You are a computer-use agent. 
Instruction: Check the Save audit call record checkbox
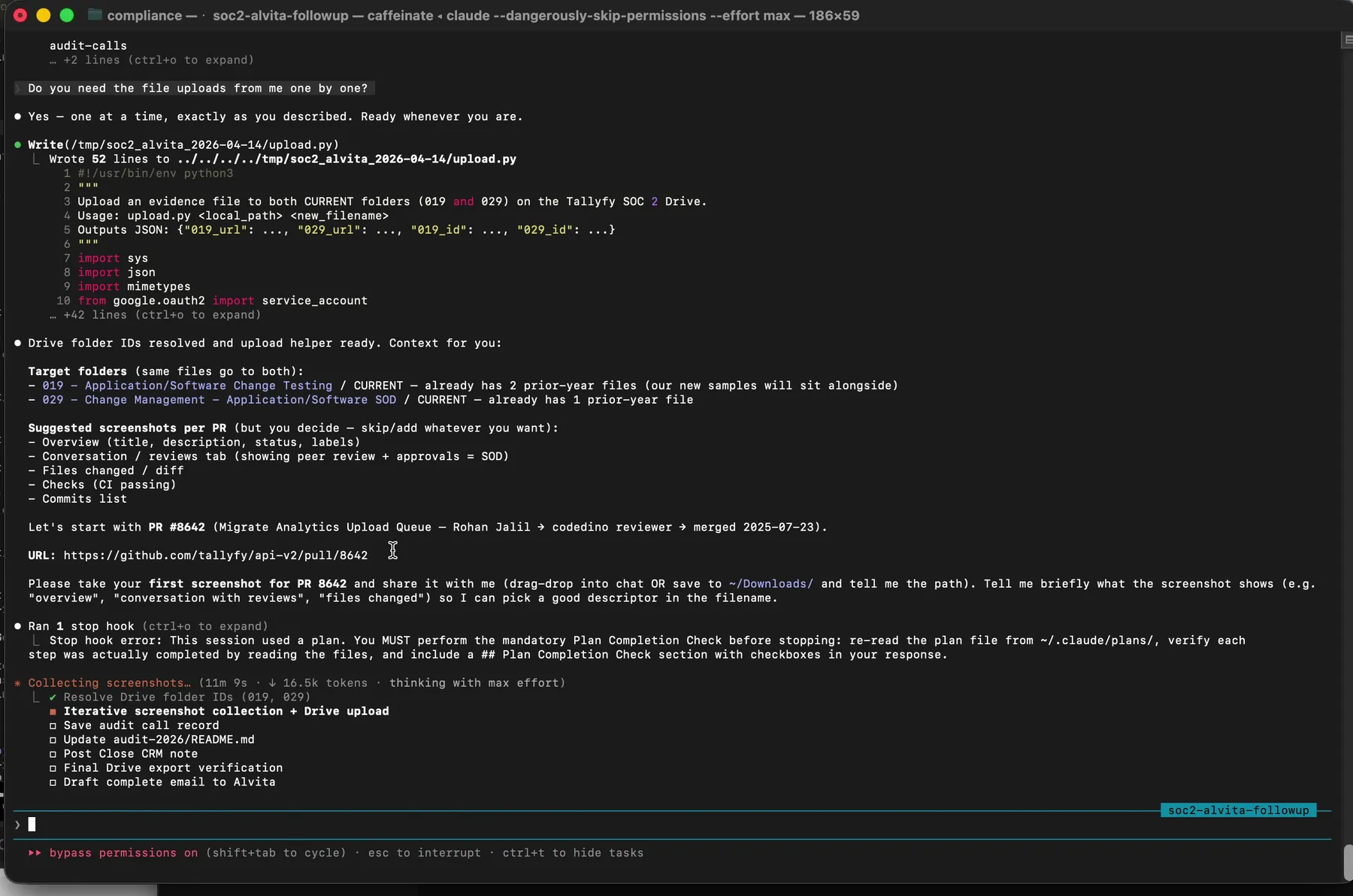coord(53,725)
